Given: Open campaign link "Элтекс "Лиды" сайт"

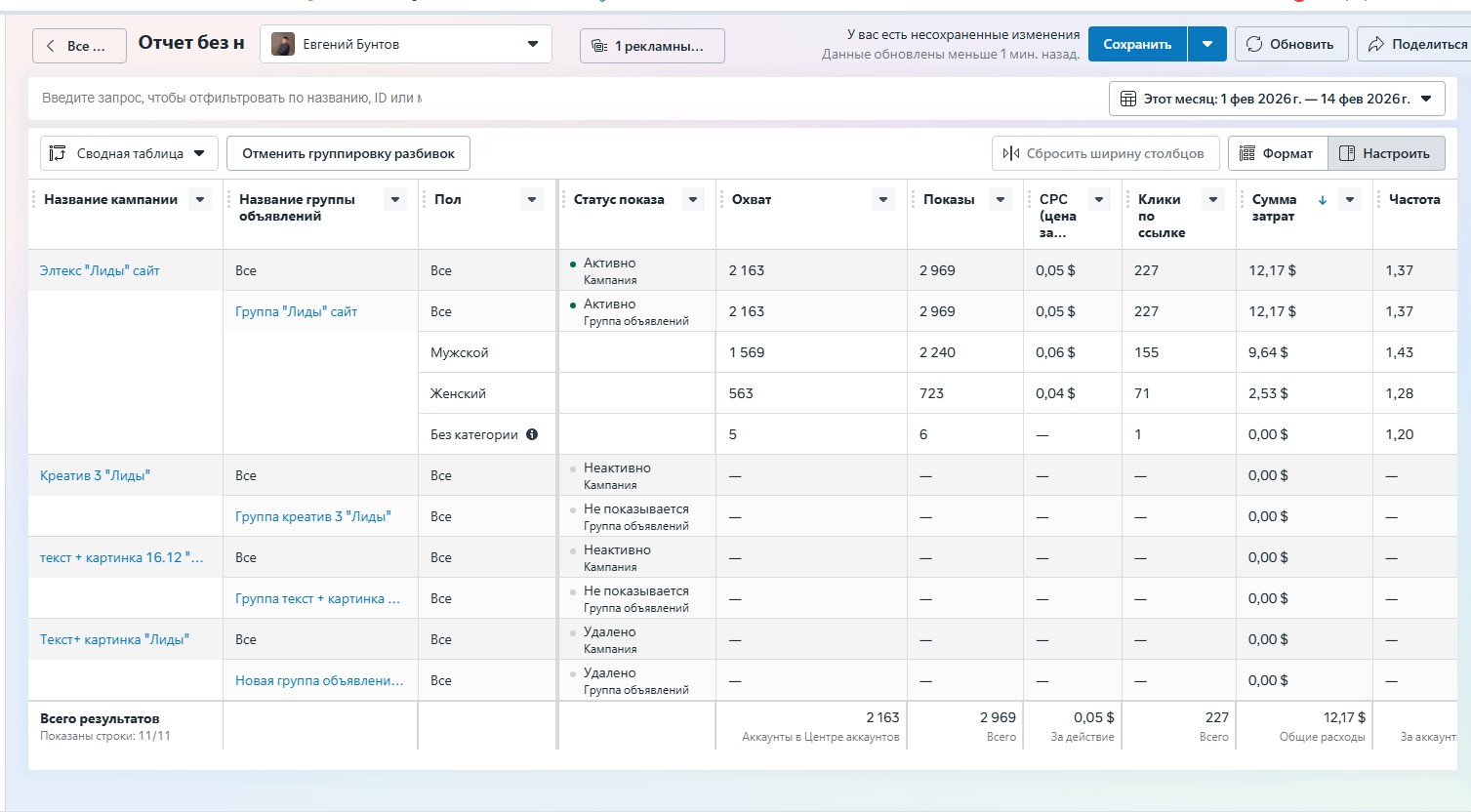Looking at the screenshot, I should click(x=100, y=270).
